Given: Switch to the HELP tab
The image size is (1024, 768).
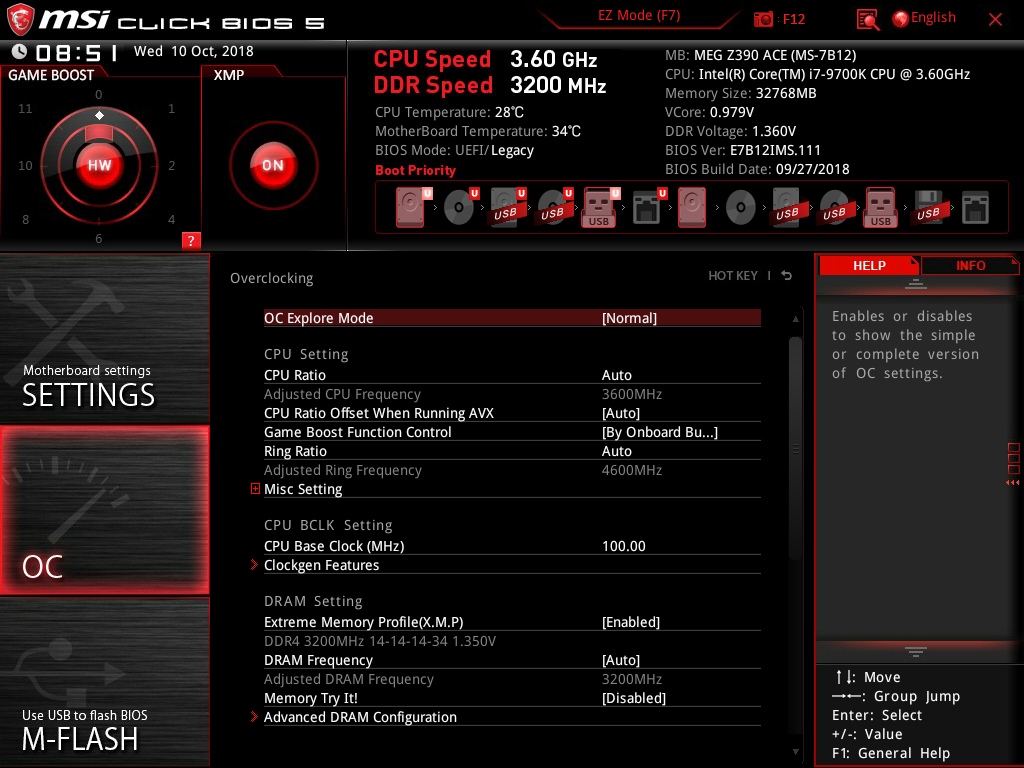Looking at the screenshot, I should (x=869, y=265).
